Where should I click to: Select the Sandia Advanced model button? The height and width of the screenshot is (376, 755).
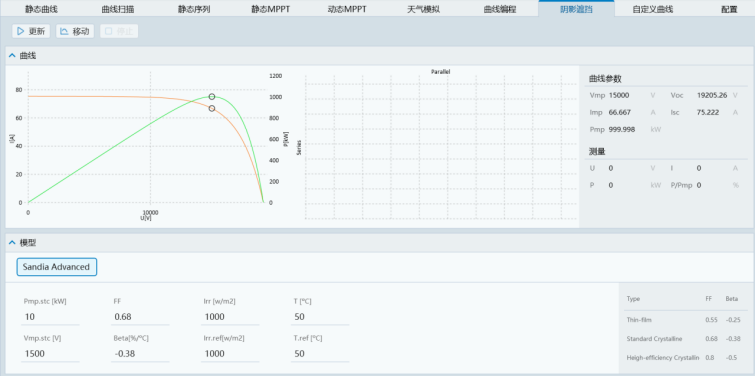(56, 267)
